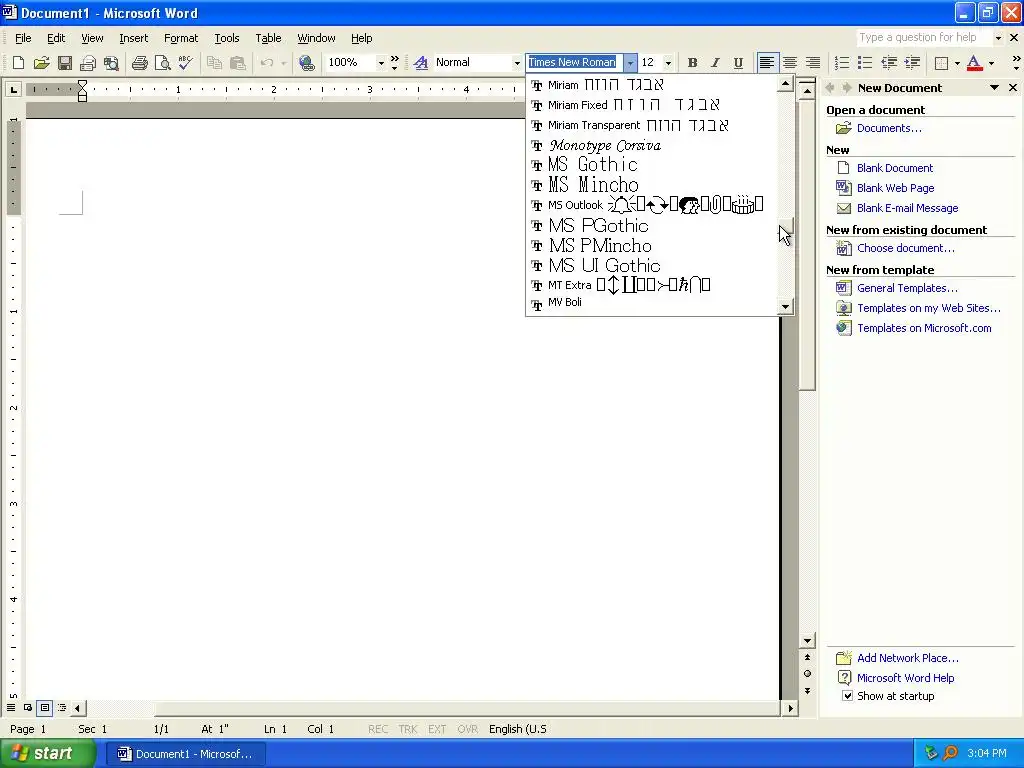The image size is (1024, 768).
Task: Click the New Blank Document toolbar icon
Action: pyautogui.click(x=18, y=63)
